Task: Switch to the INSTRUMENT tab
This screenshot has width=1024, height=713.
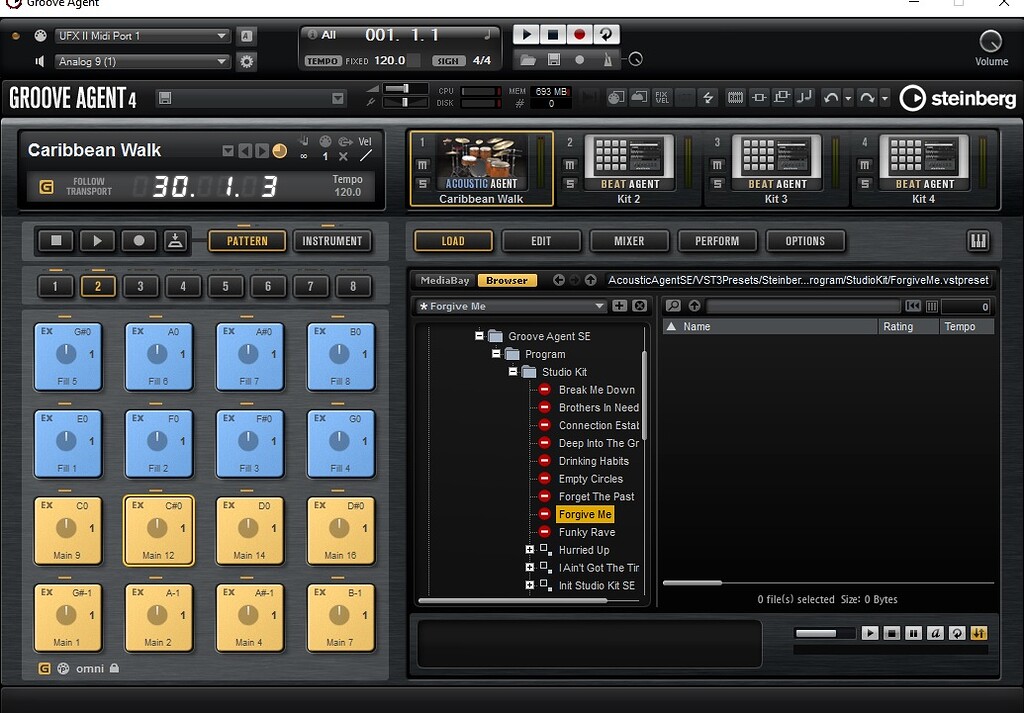Action: click(333, 240)
